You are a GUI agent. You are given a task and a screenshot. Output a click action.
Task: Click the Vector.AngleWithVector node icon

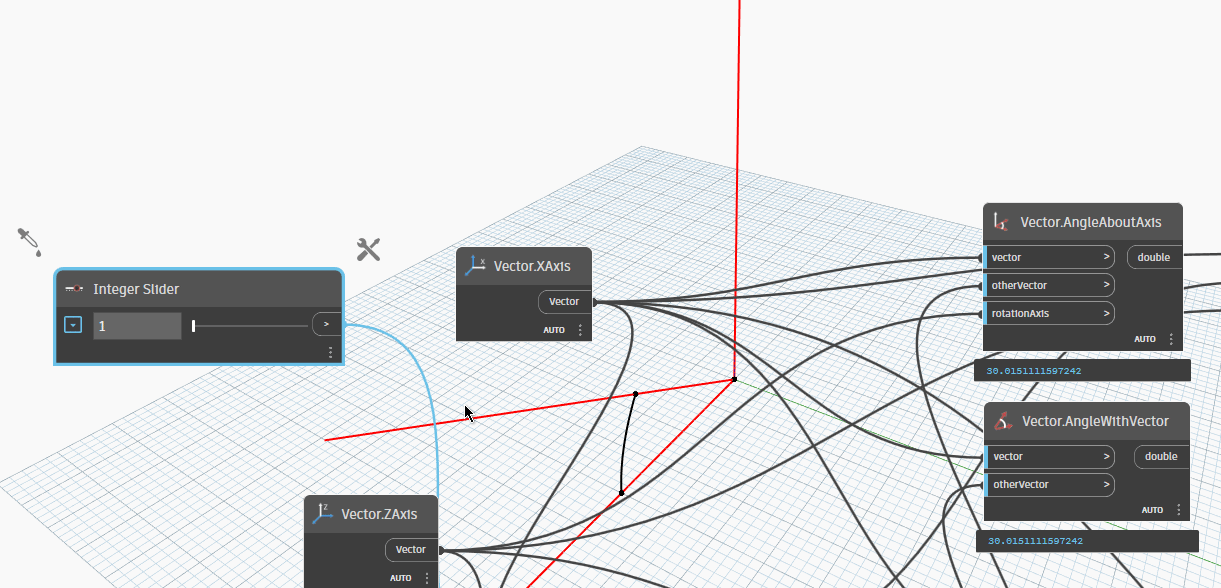(1003, 421)
